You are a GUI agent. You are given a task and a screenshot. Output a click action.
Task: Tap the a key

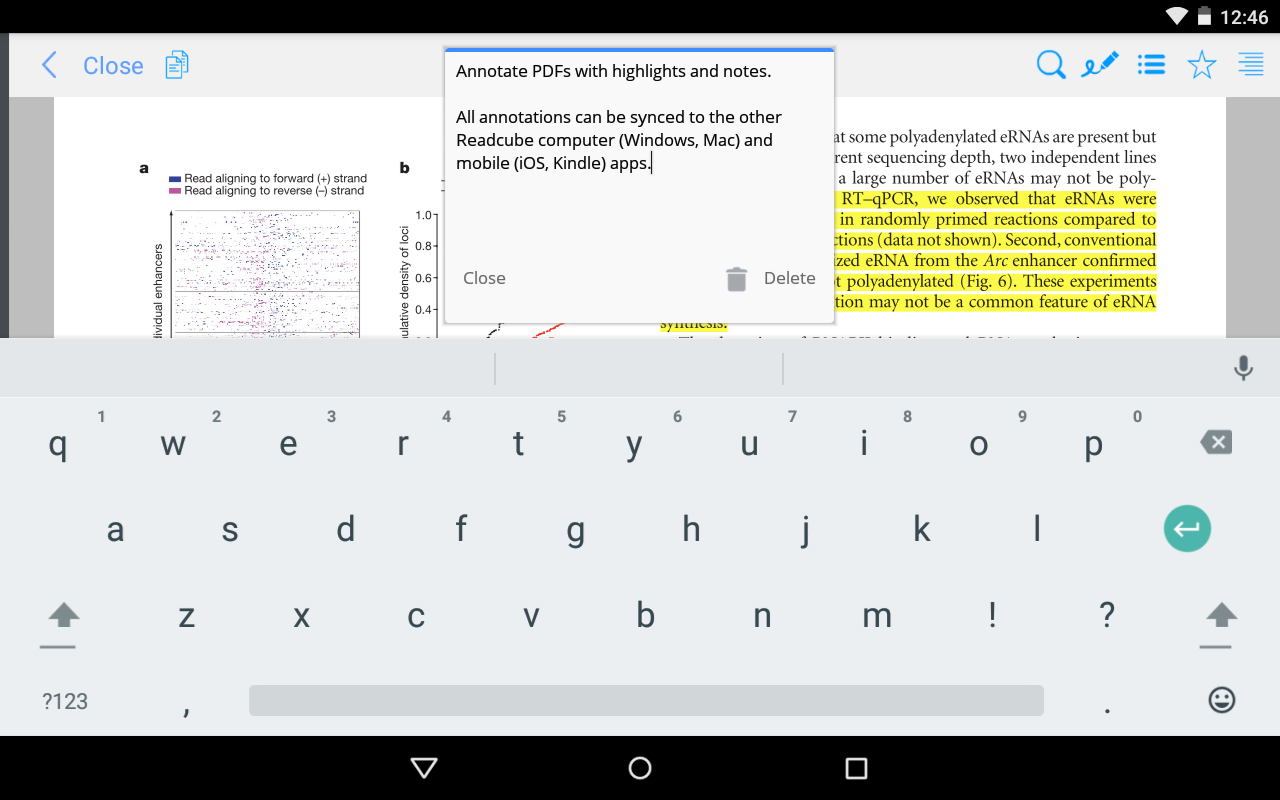(x=115, y=529)
